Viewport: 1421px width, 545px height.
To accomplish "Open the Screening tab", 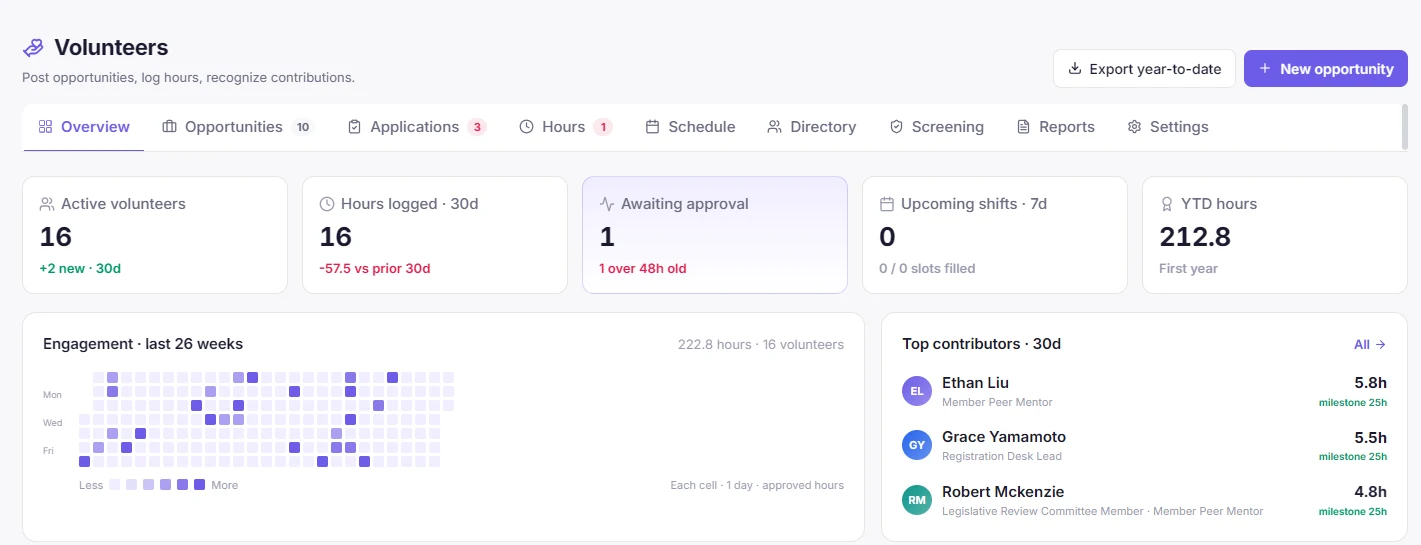I will [936, 127].
